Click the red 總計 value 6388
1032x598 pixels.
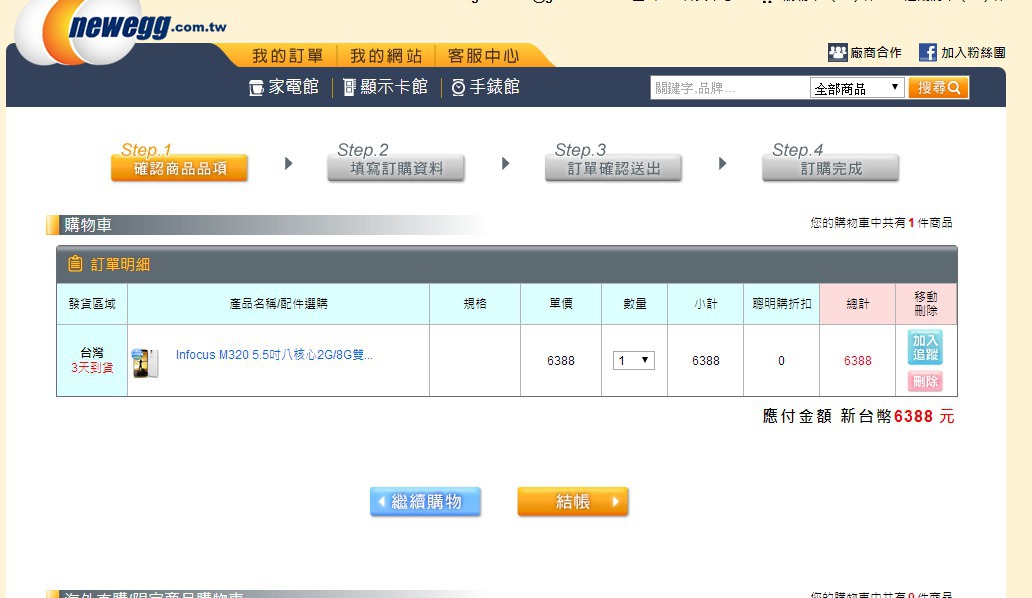[x=858, y=361]
